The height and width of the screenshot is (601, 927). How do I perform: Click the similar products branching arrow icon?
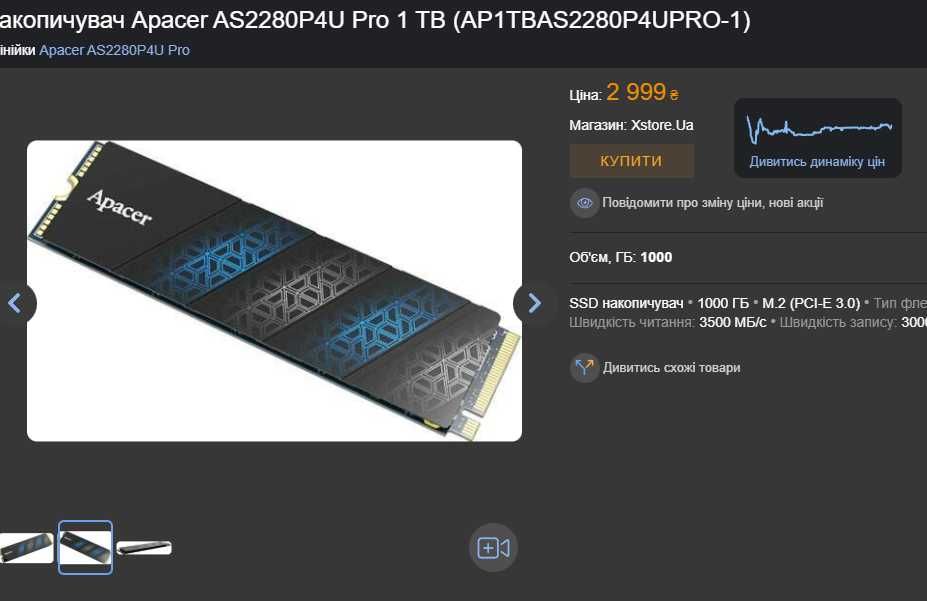[585, 368]
